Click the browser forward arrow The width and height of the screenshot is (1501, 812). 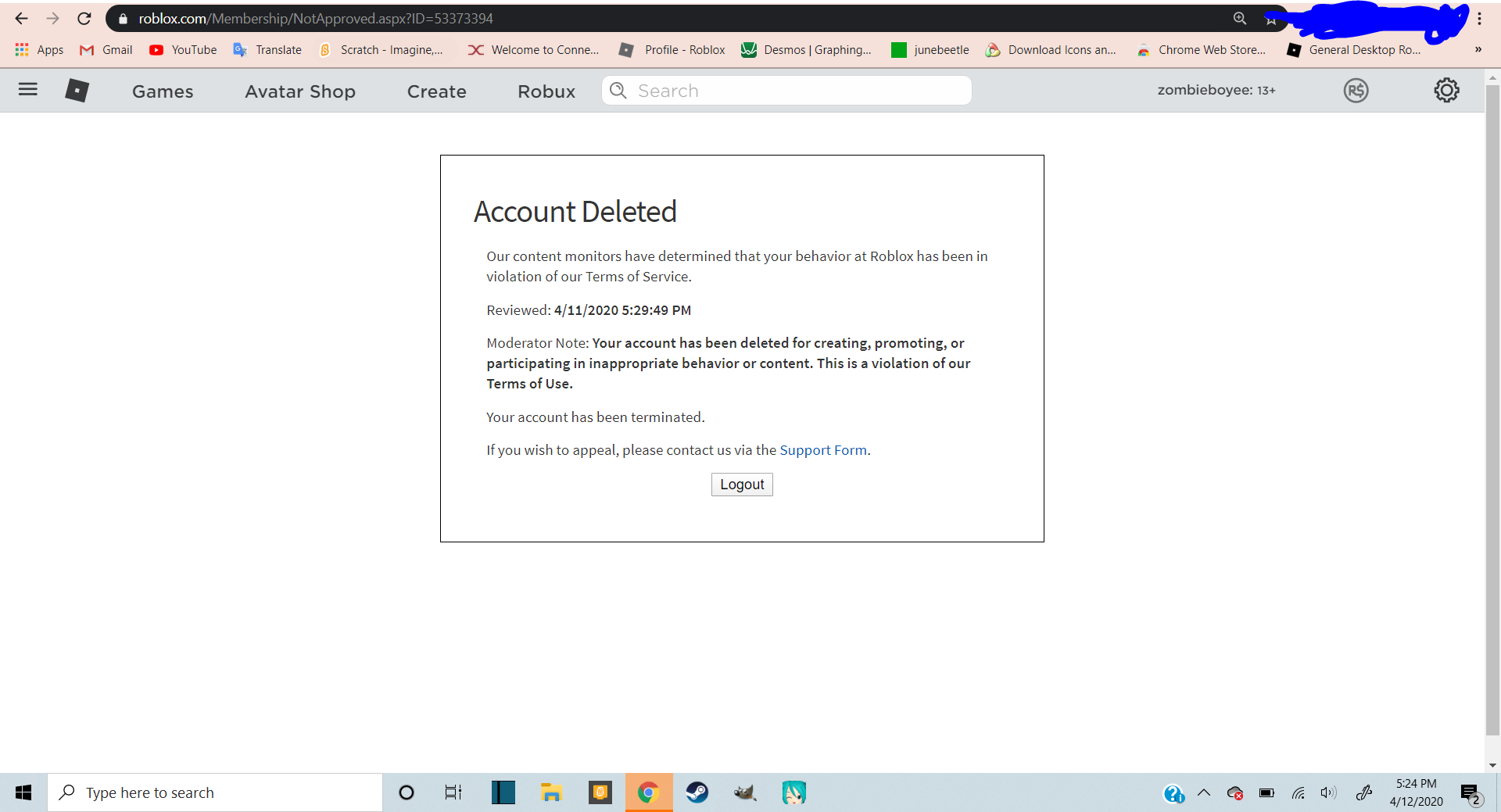pos(52,18)
